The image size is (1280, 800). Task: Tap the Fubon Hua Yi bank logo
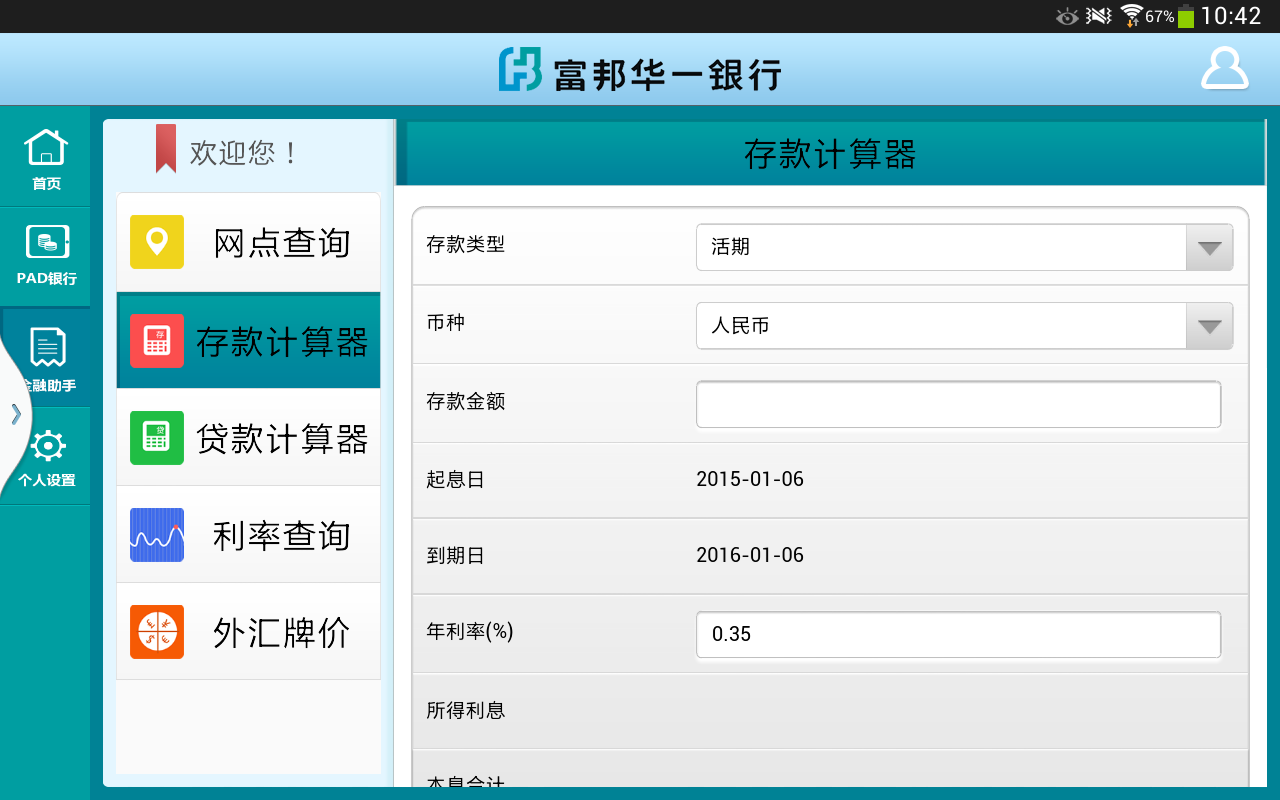[x=640, y=70]
